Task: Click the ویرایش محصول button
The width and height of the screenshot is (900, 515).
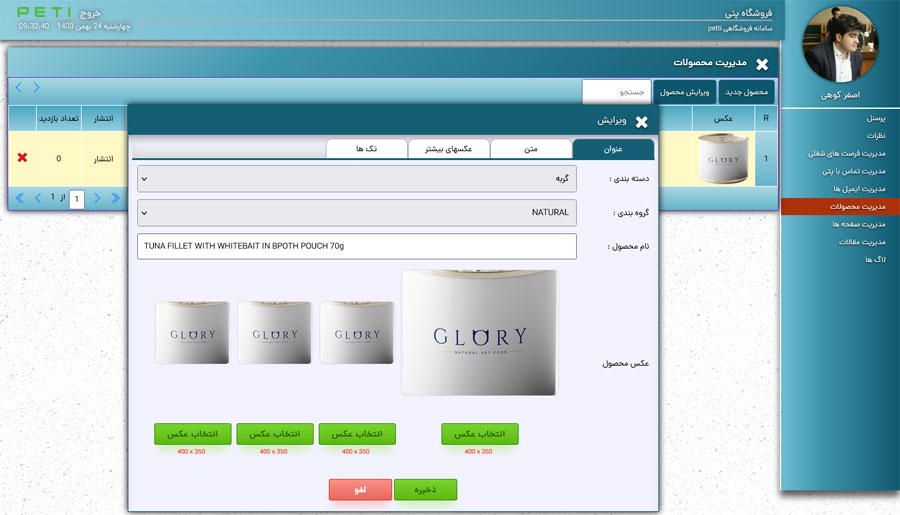Action: coord(684,92)
